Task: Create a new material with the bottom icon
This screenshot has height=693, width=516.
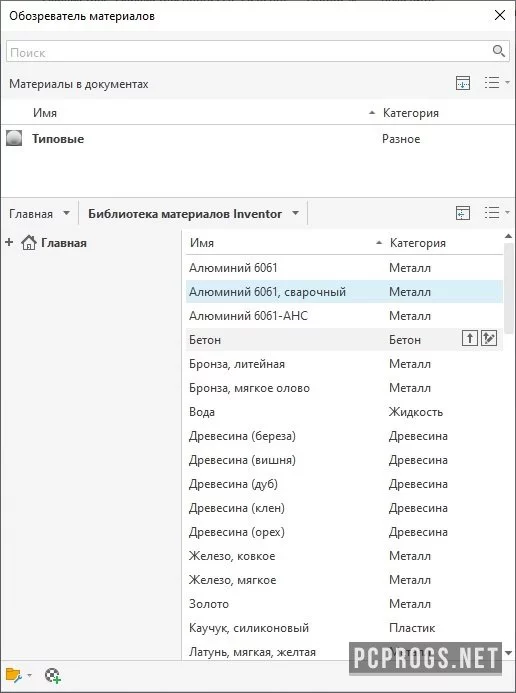Action: (x=53, y=676)
